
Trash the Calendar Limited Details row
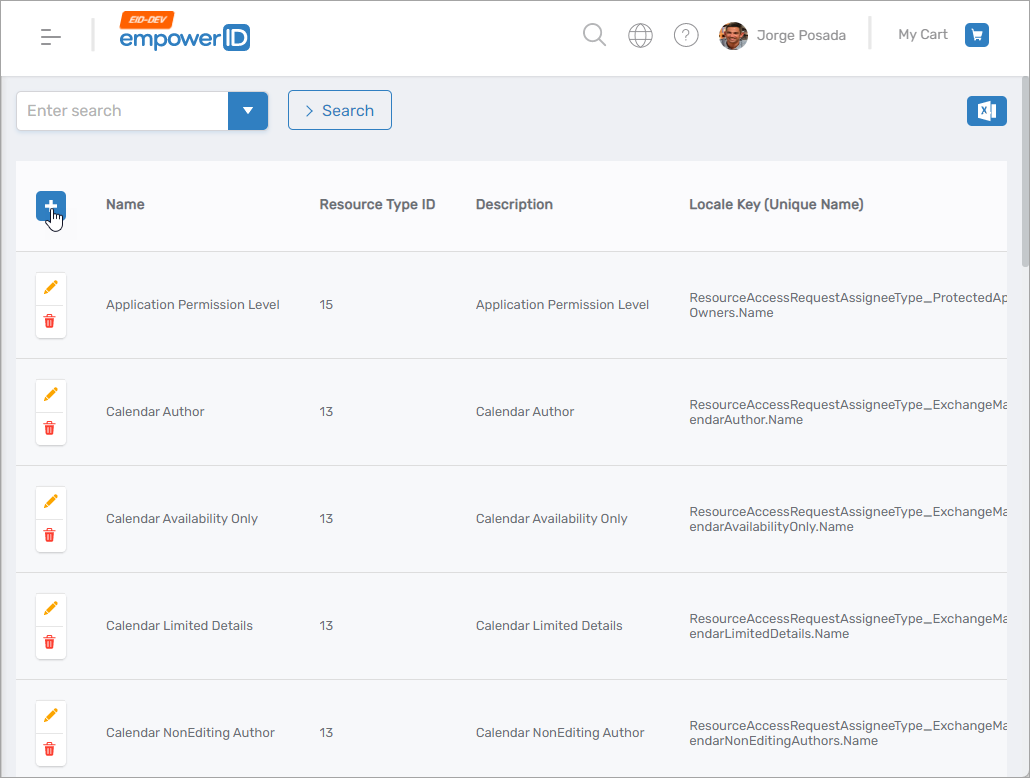coord(51,643)
